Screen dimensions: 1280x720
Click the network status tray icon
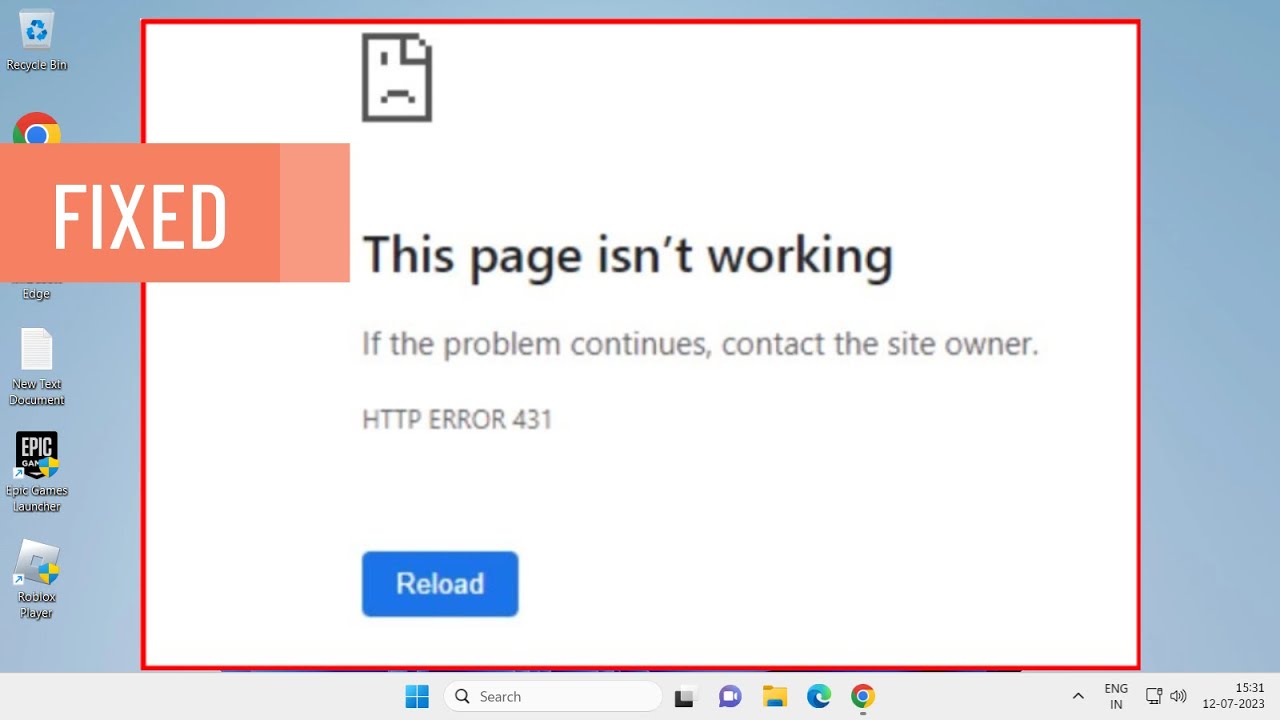[x=1153, y=697]
